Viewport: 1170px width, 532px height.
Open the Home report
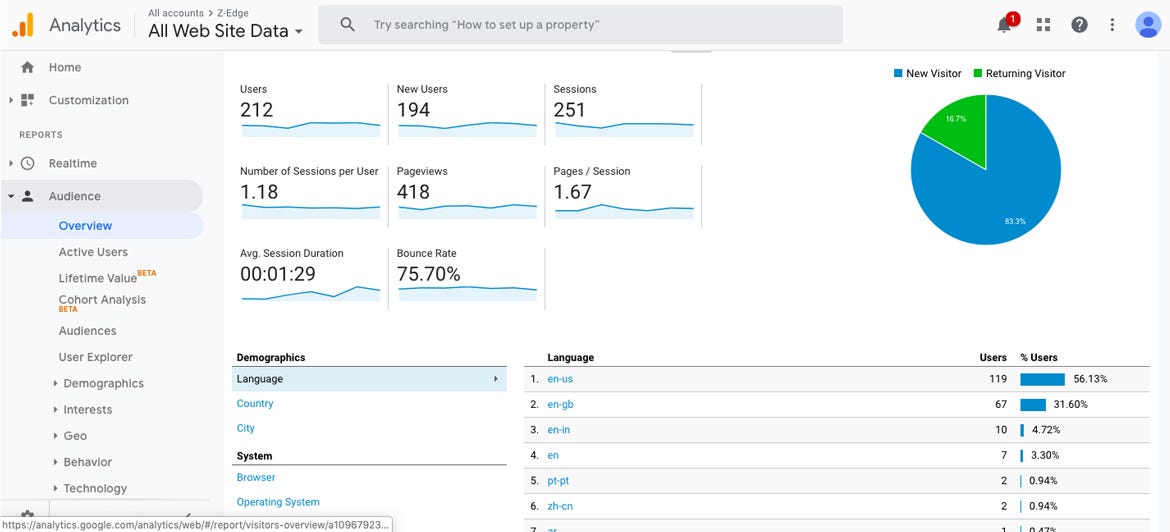[x=65, y=67]
